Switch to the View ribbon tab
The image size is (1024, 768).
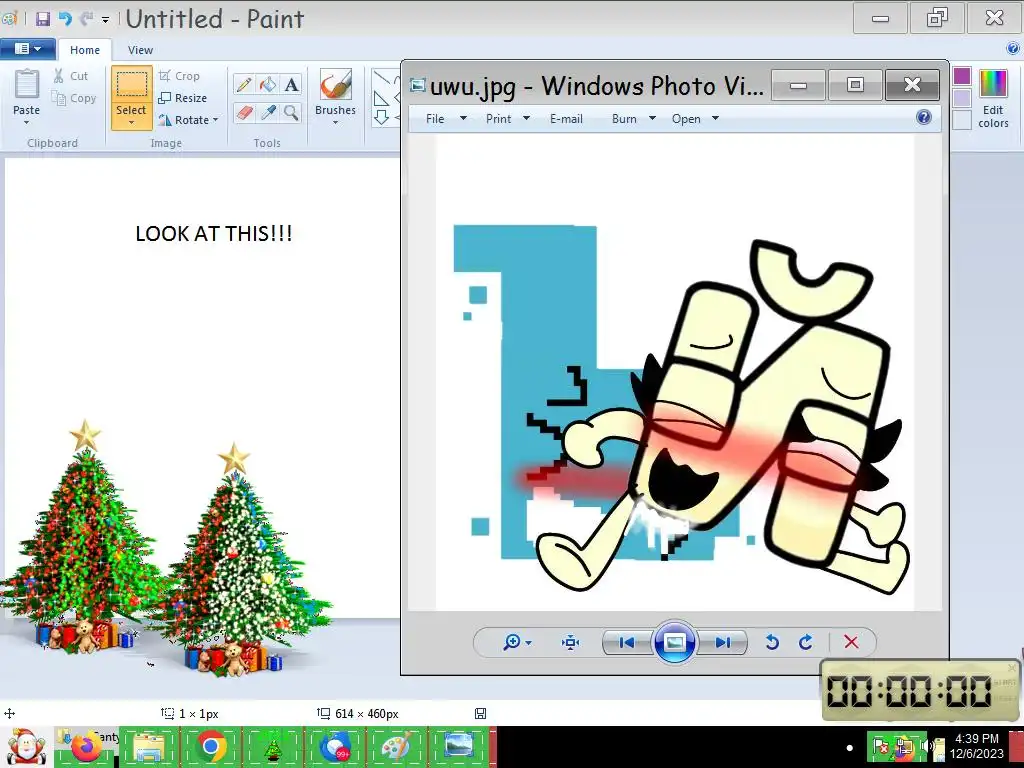[140, 50]
